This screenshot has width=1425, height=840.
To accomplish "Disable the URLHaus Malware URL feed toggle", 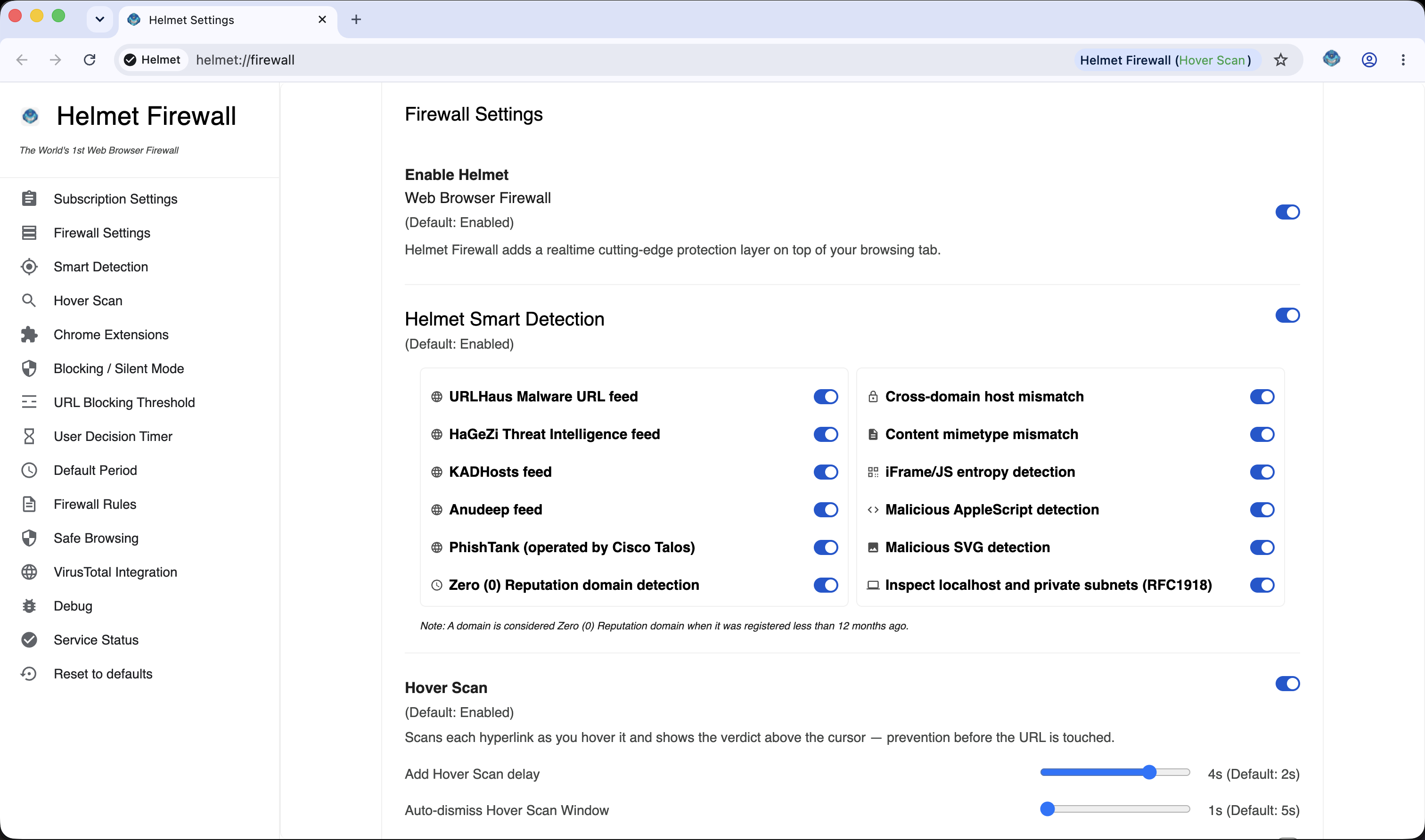I will coord(826,397).
